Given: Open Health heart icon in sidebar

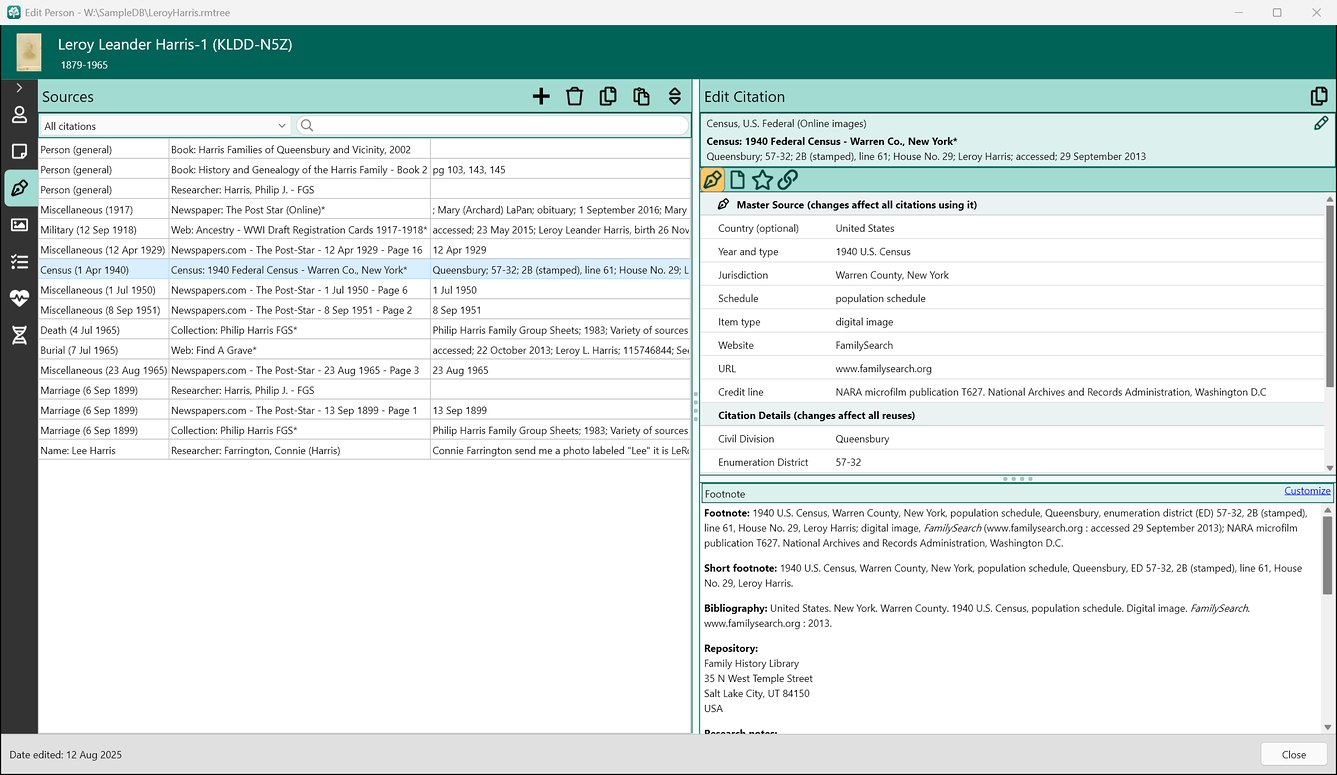Looking at the screenshot, I should pos(19,298).
